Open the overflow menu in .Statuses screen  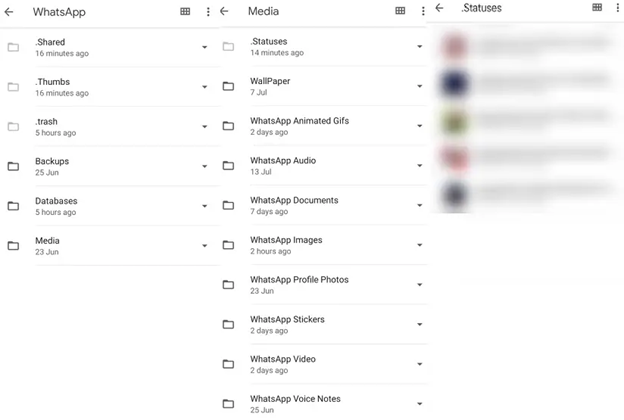pyautogui.click(x=618, y=8)
